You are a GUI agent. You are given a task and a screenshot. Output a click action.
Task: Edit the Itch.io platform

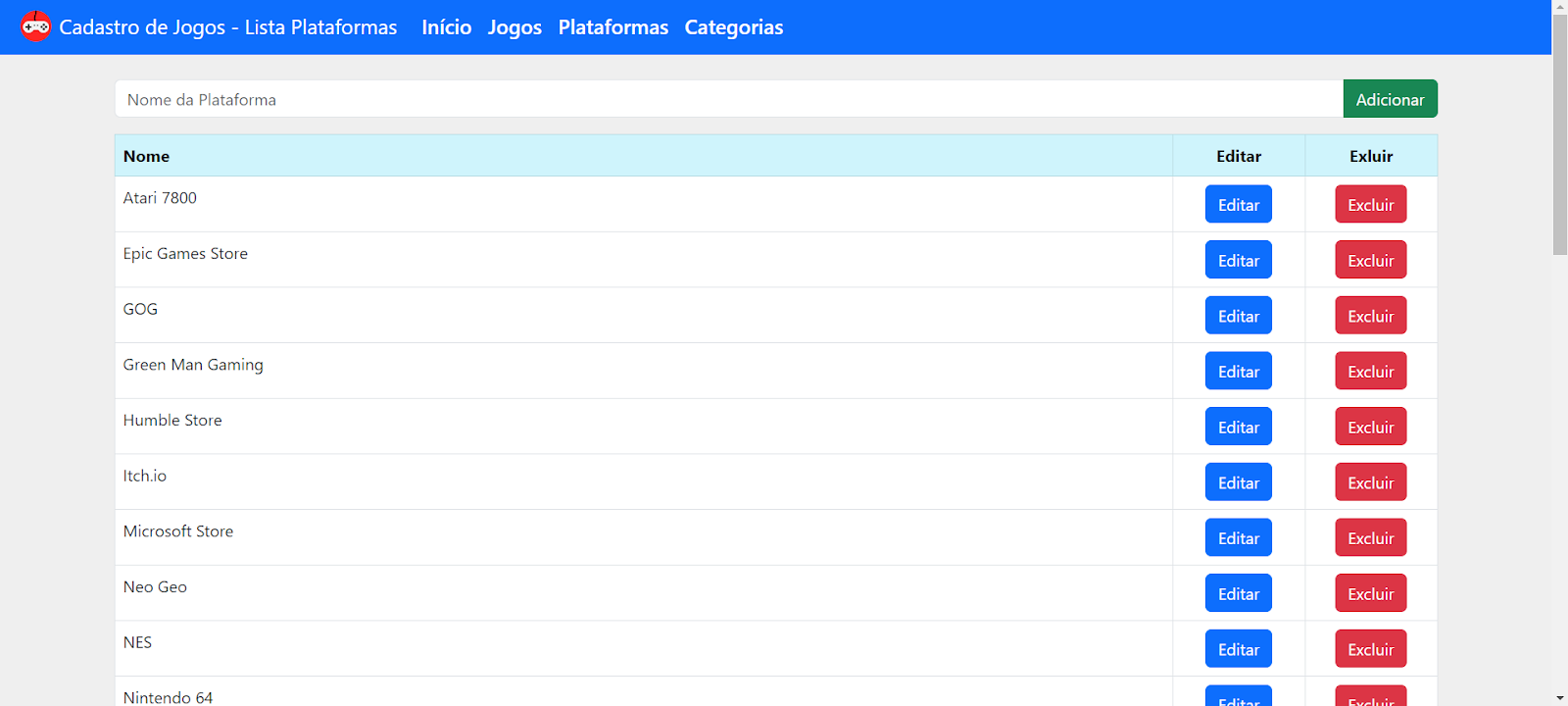pos(1239,482)
